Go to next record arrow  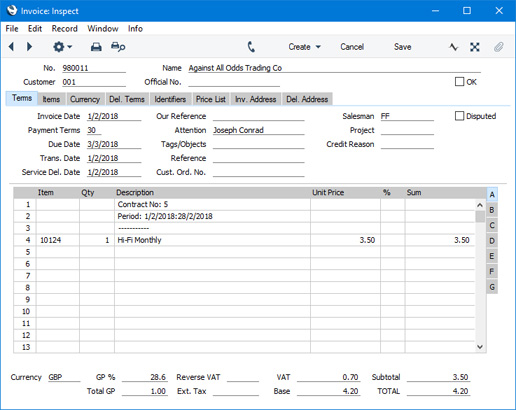(29, 47)
